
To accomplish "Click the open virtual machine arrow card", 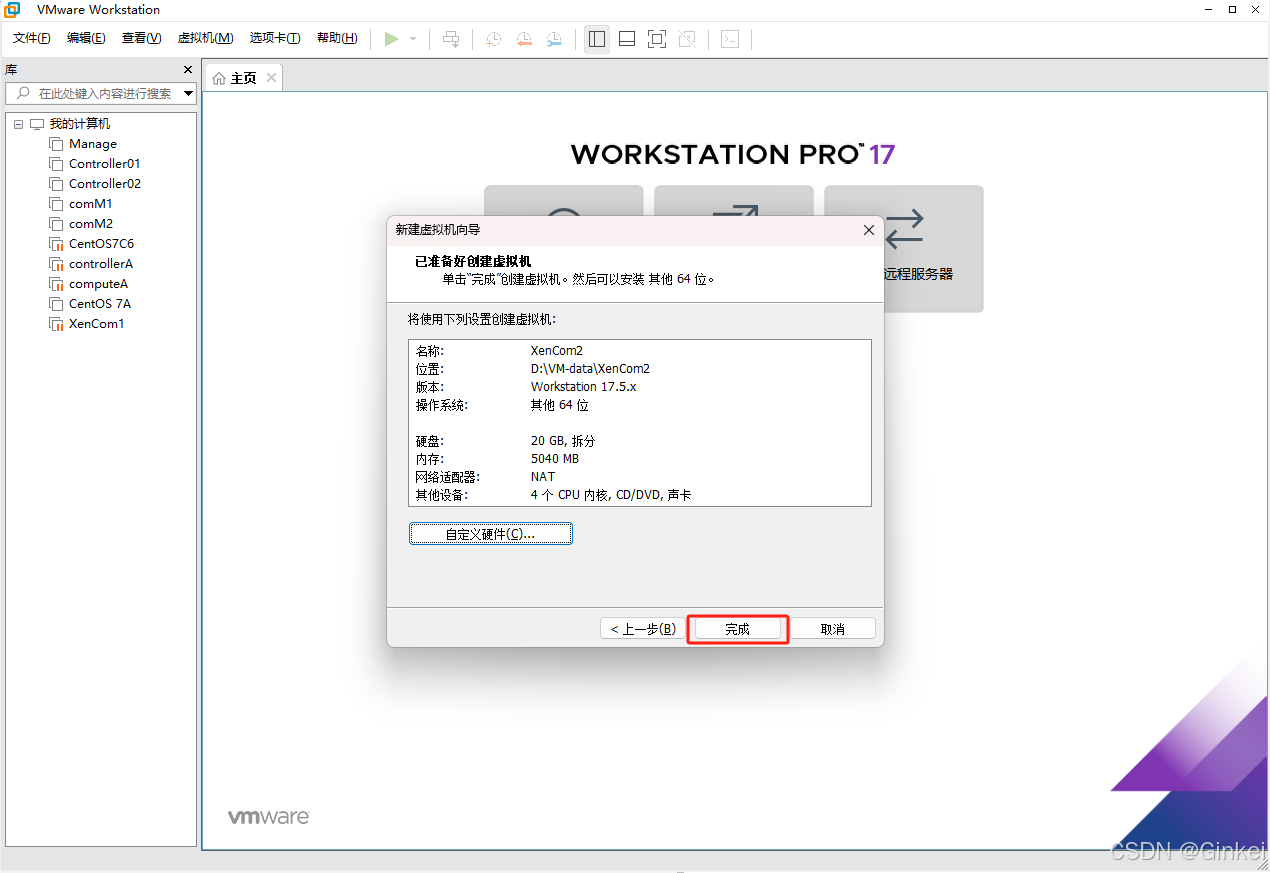I will (x=733, y=200).
